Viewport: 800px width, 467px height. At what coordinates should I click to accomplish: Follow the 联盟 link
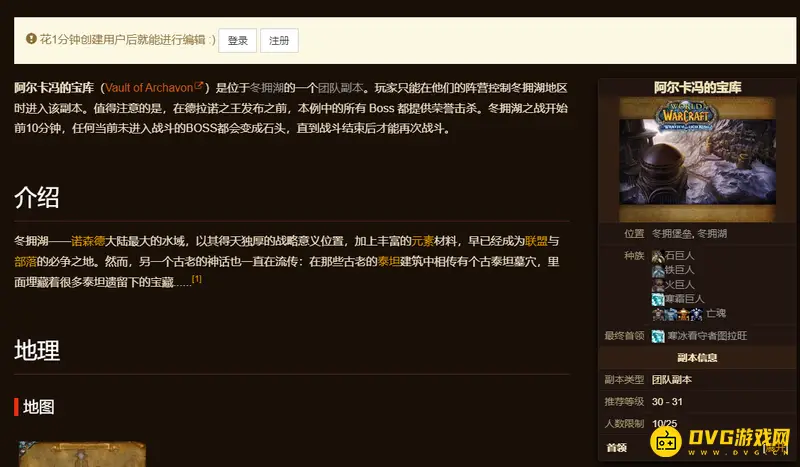click(x=536, y=241)
